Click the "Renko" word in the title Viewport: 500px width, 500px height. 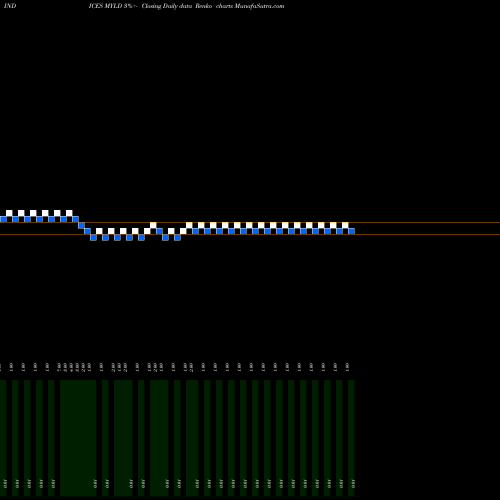click(204, 6)
